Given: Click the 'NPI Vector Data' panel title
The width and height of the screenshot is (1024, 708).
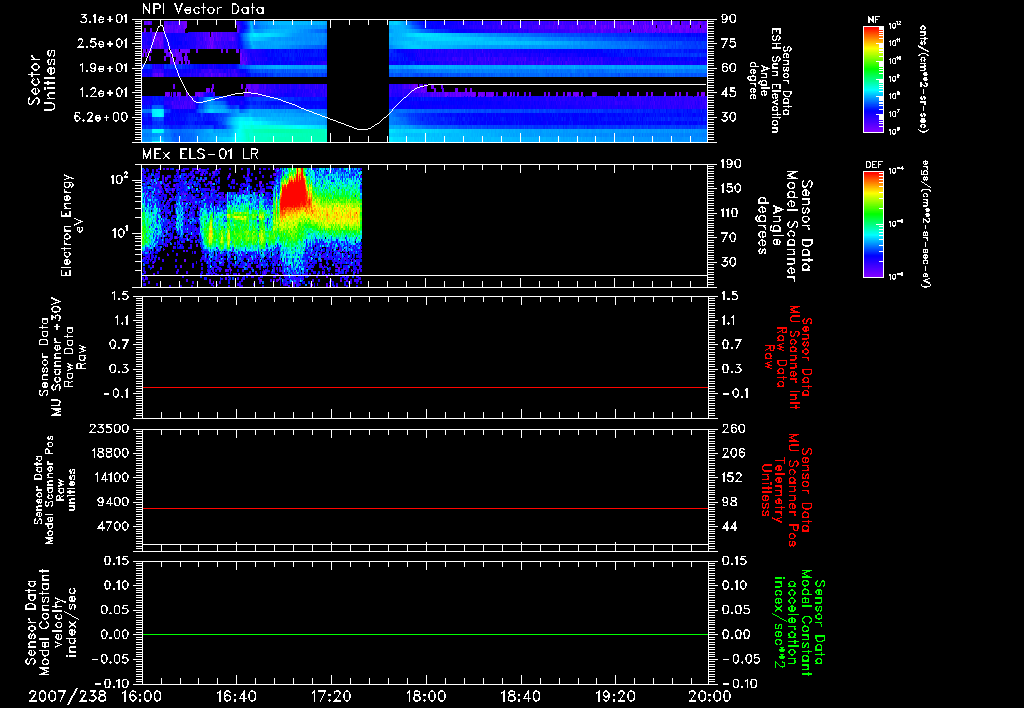Looking at the screenshot, I should coord(203,9).
